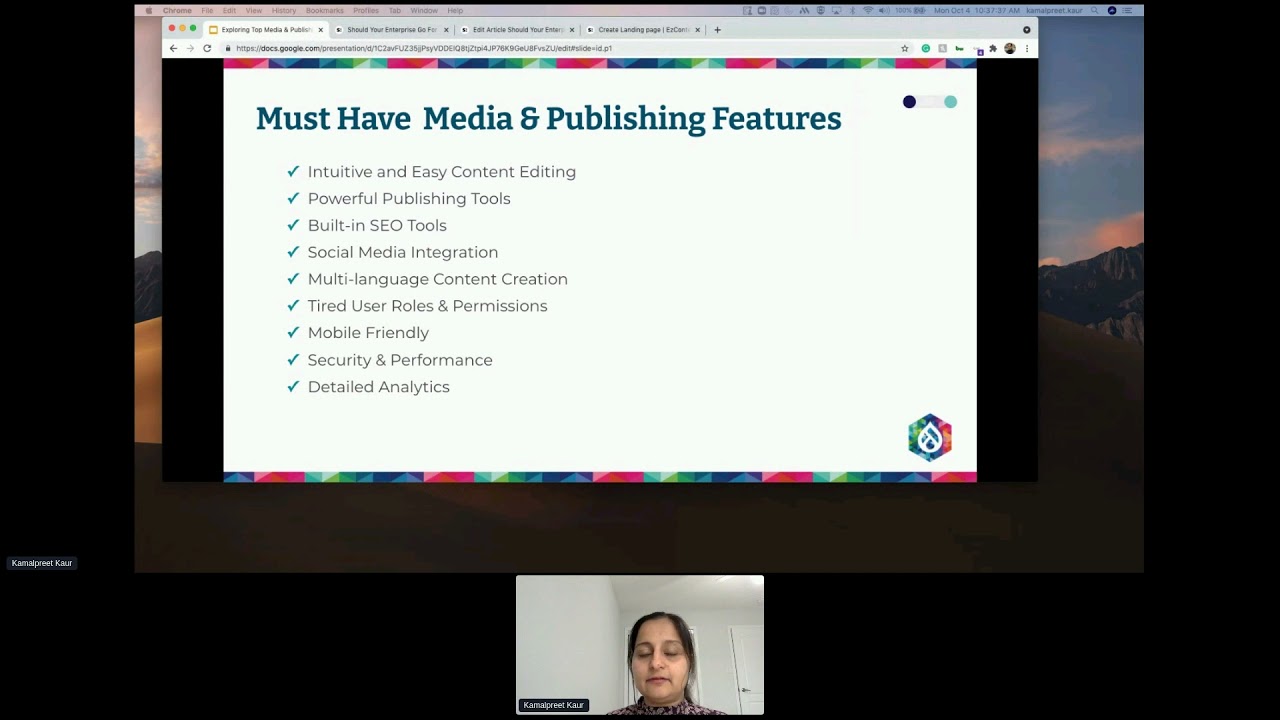
Task: Open the View menu
Action: [254, 11]
